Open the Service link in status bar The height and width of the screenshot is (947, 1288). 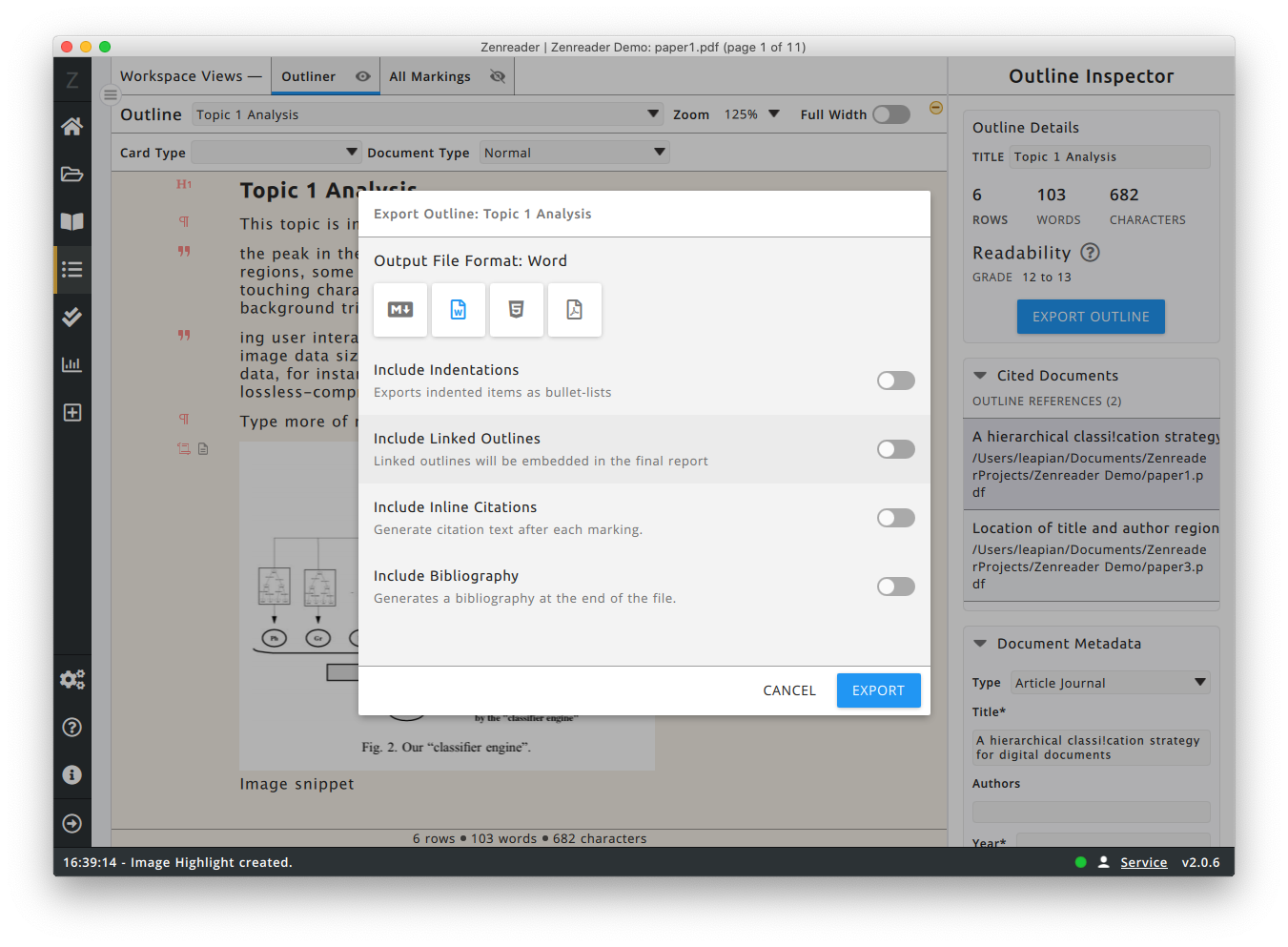coord(1143,862)
